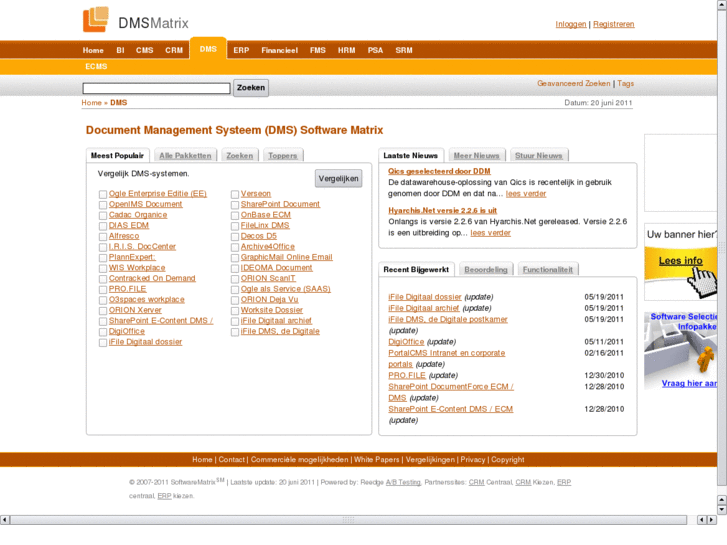The image size is (727, 545).
Task: Switch to the Toppers tab
Action: click(283, 155)
